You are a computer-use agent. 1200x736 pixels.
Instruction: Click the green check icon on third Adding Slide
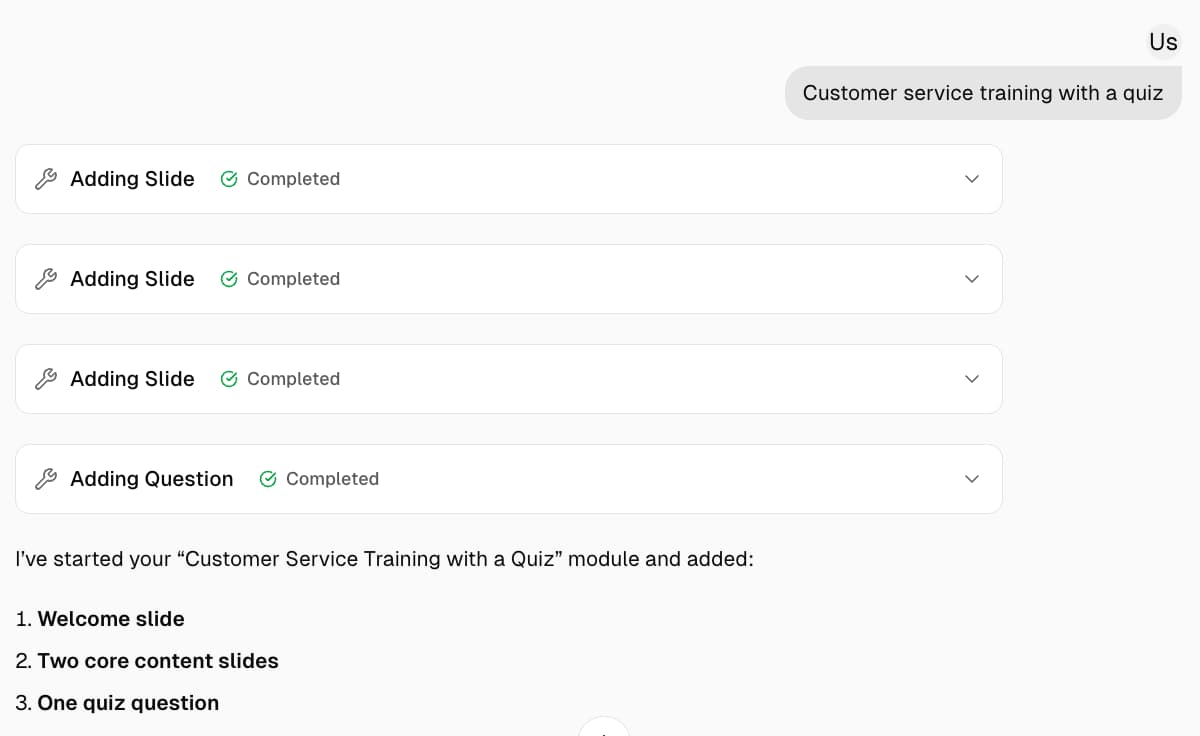pyautogui.click(x=229, y=379)
